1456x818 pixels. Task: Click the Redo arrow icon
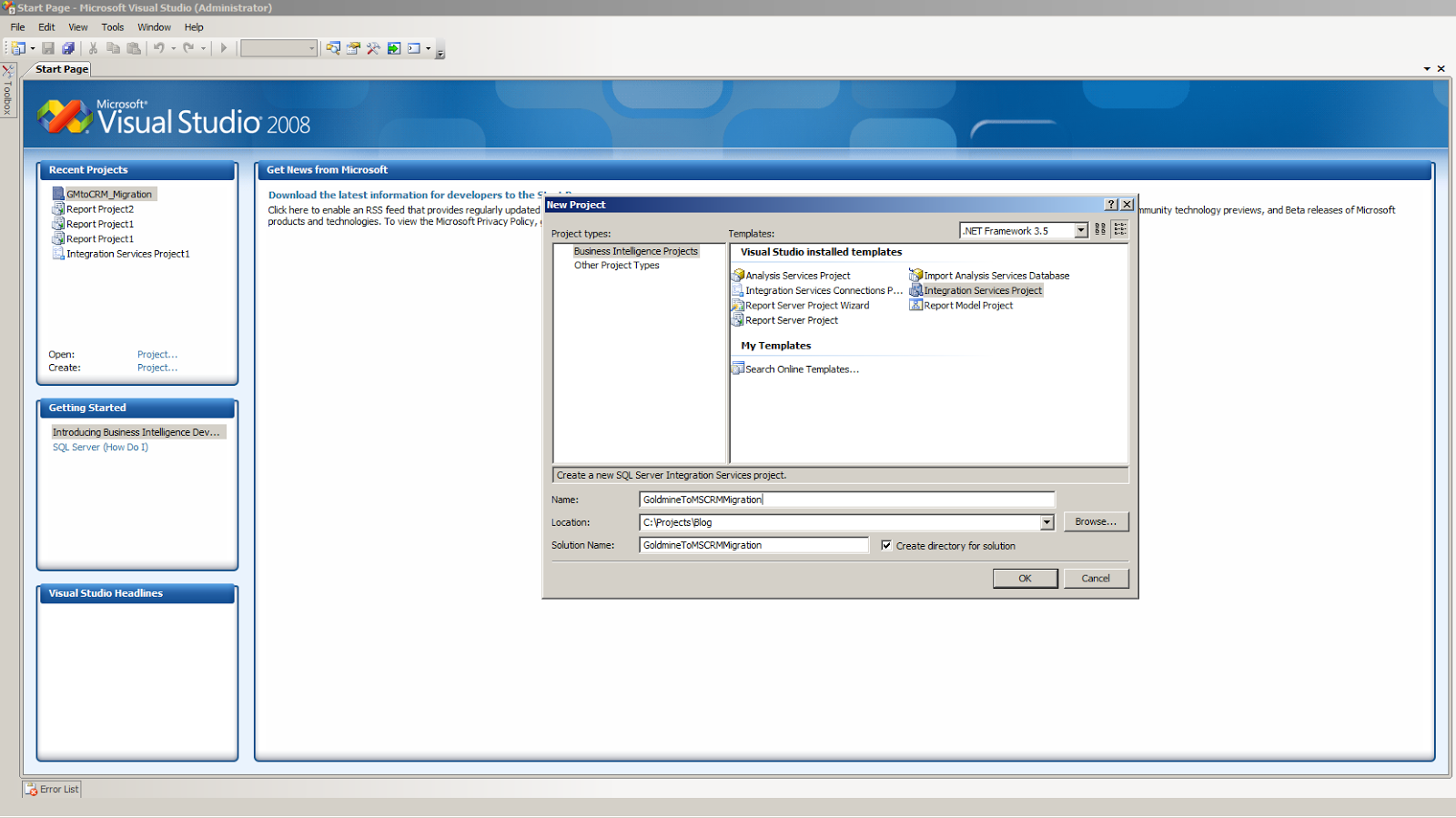pyautogui.click(x=188, y=48)
